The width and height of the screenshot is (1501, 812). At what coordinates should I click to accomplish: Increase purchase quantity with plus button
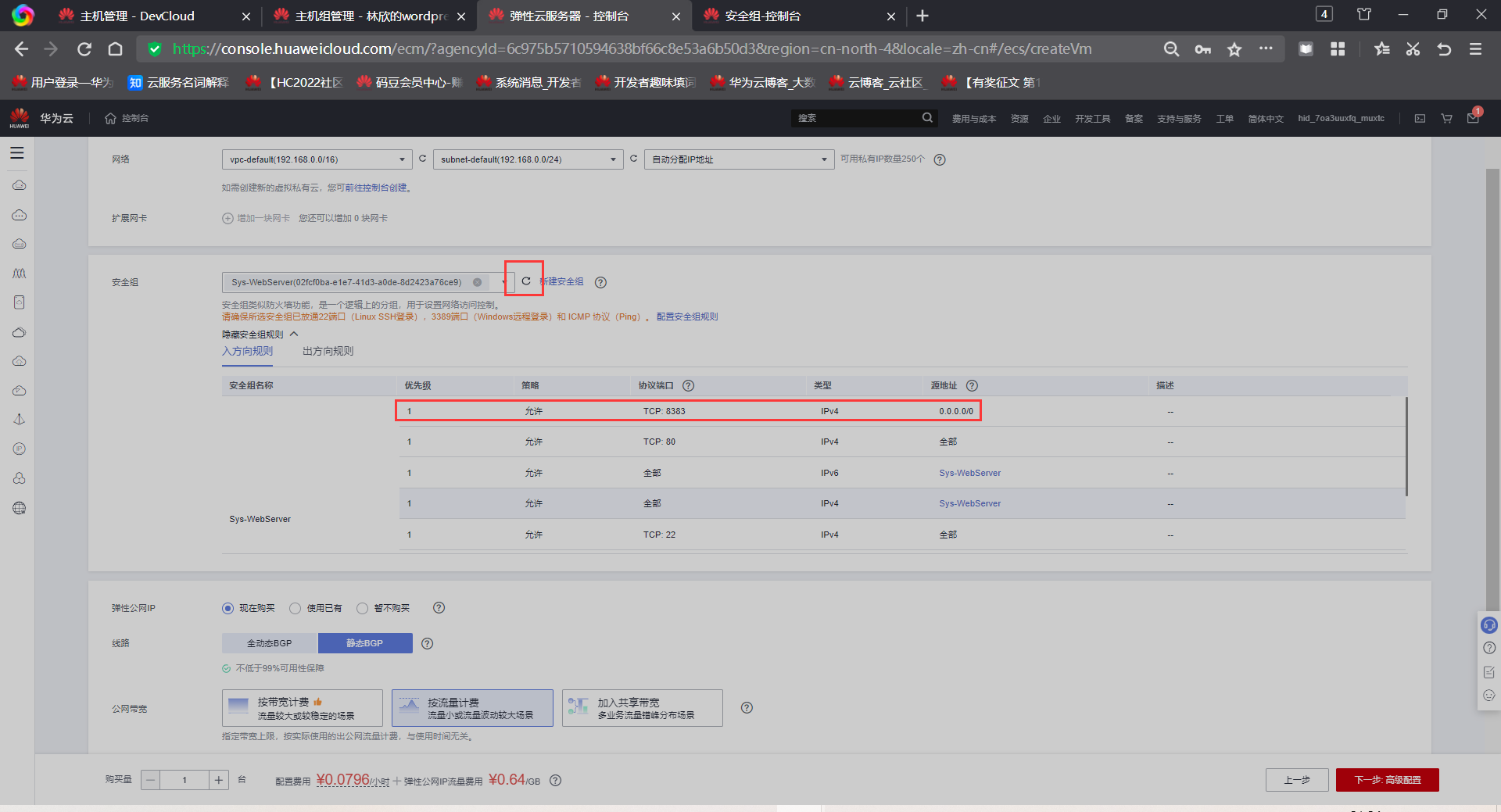(219, 780)
